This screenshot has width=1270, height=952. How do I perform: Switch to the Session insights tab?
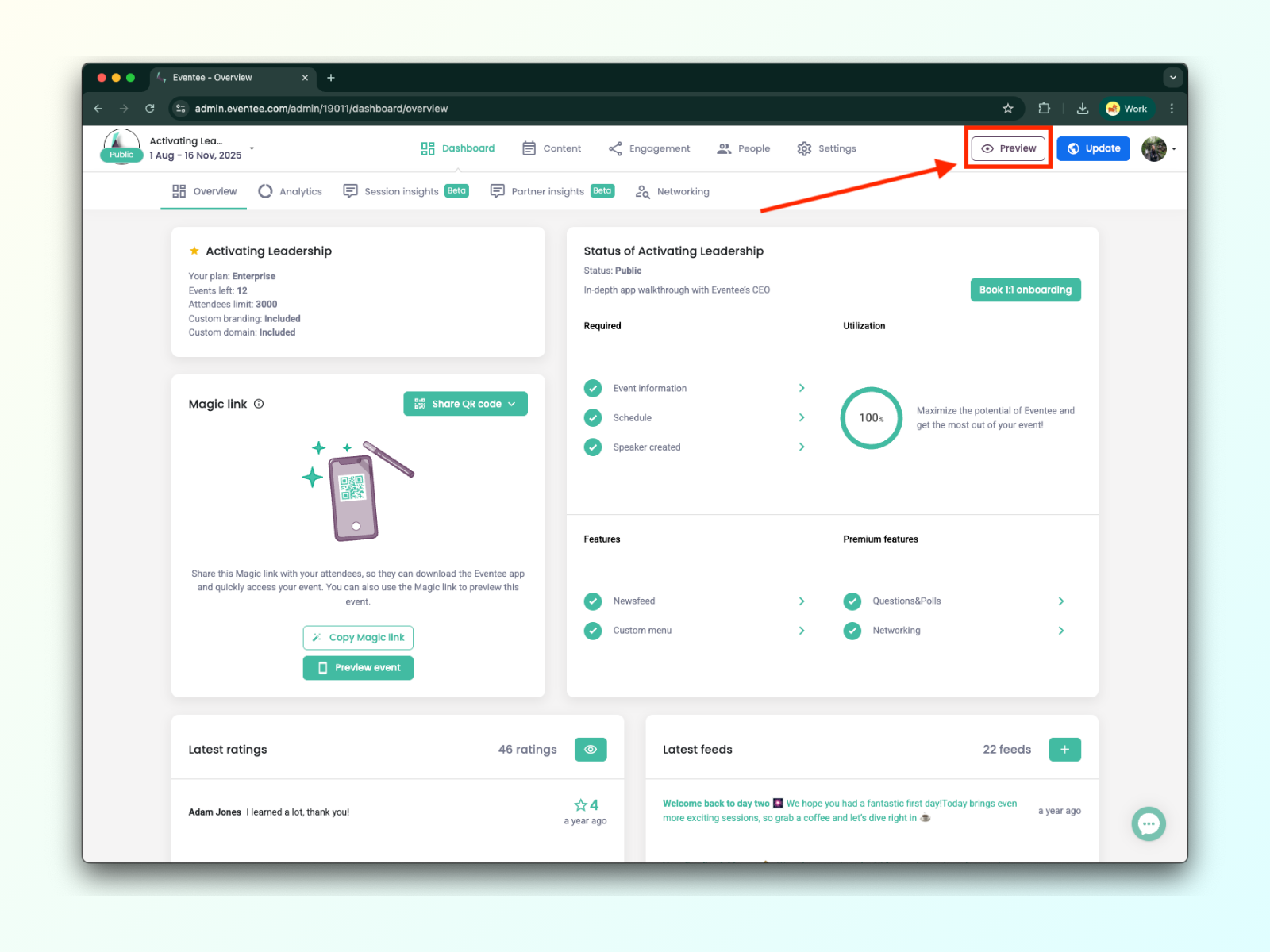406,191
